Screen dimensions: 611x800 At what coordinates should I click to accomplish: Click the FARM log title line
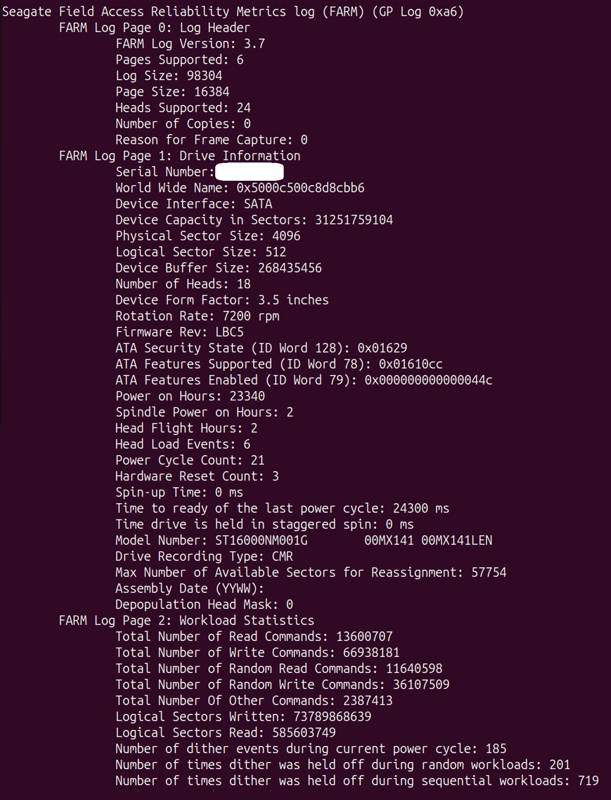[x=233, y=12]
